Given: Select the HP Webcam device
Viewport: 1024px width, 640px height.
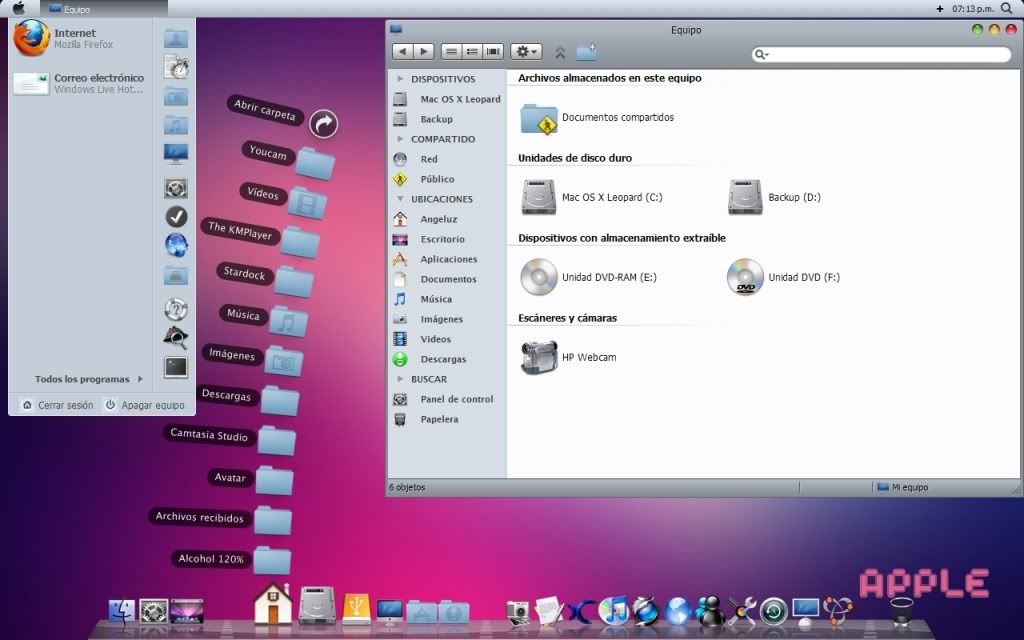Looking at the screenshot, I should coord(568,357).
